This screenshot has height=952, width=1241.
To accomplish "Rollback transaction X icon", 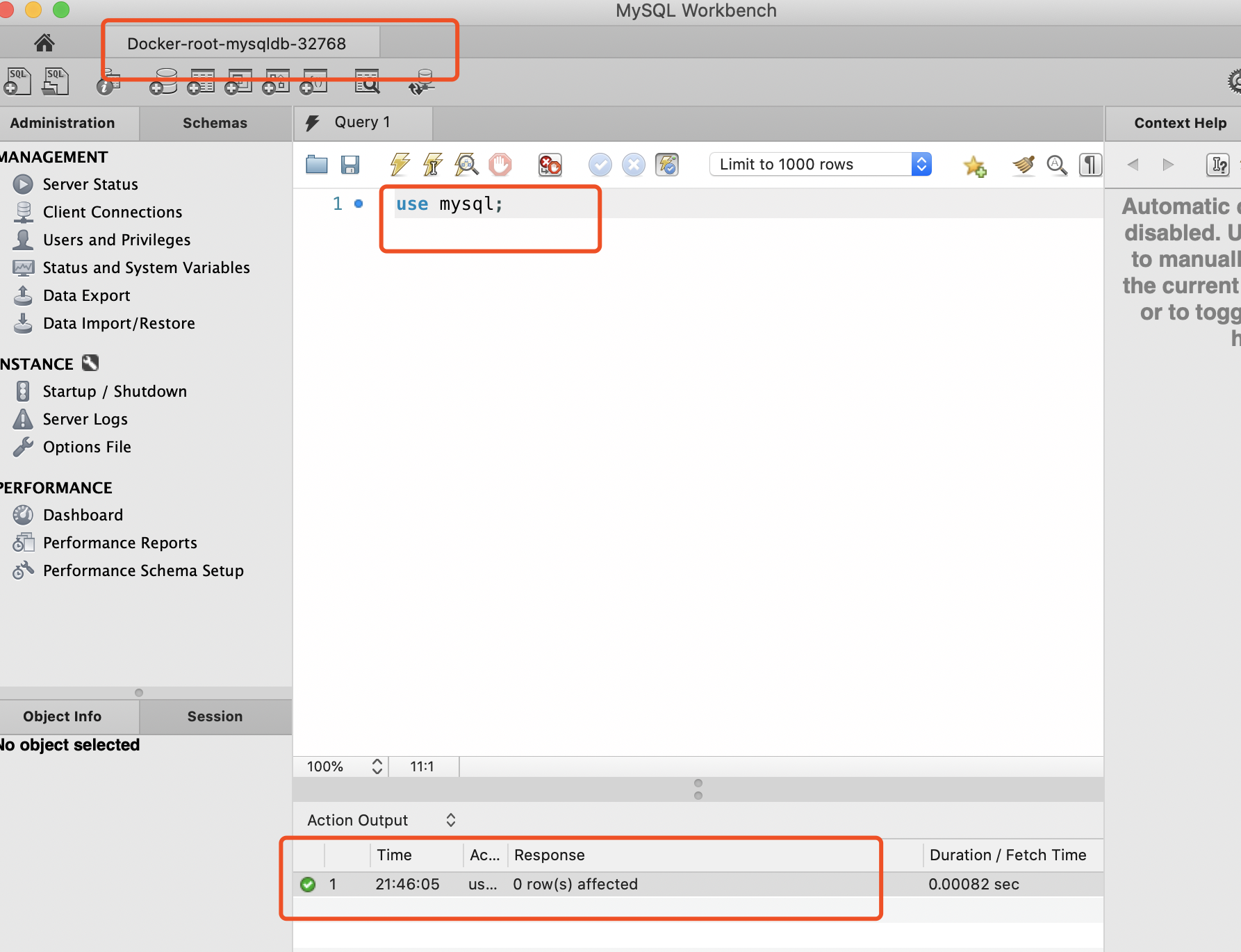I will click(x=634, y=165).
